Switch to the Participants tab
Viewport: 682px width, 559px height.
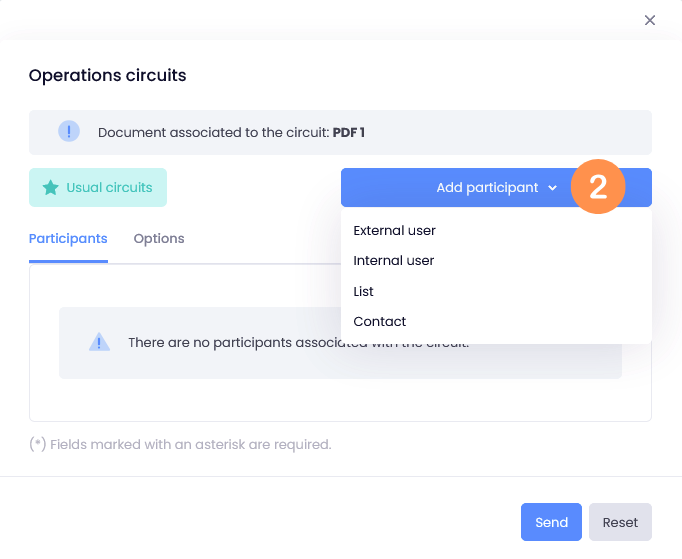click(68, 238)
